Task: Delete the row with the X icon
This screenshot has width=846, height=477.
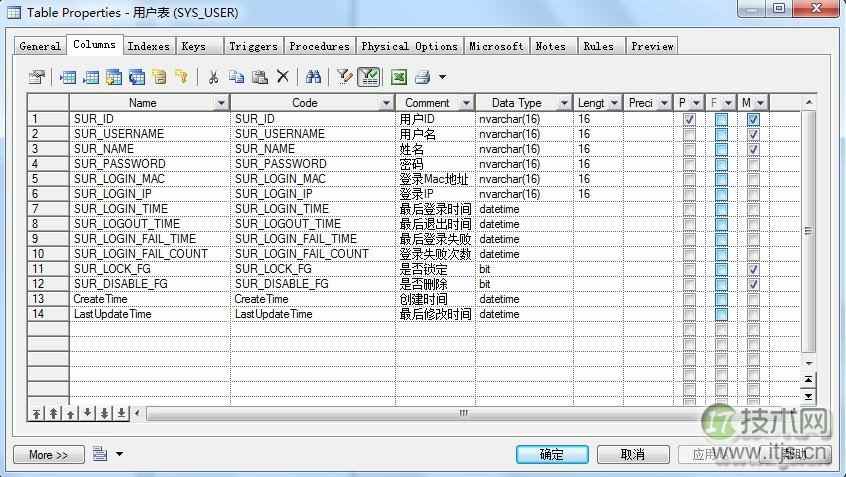Action: [x=283, y=76]
